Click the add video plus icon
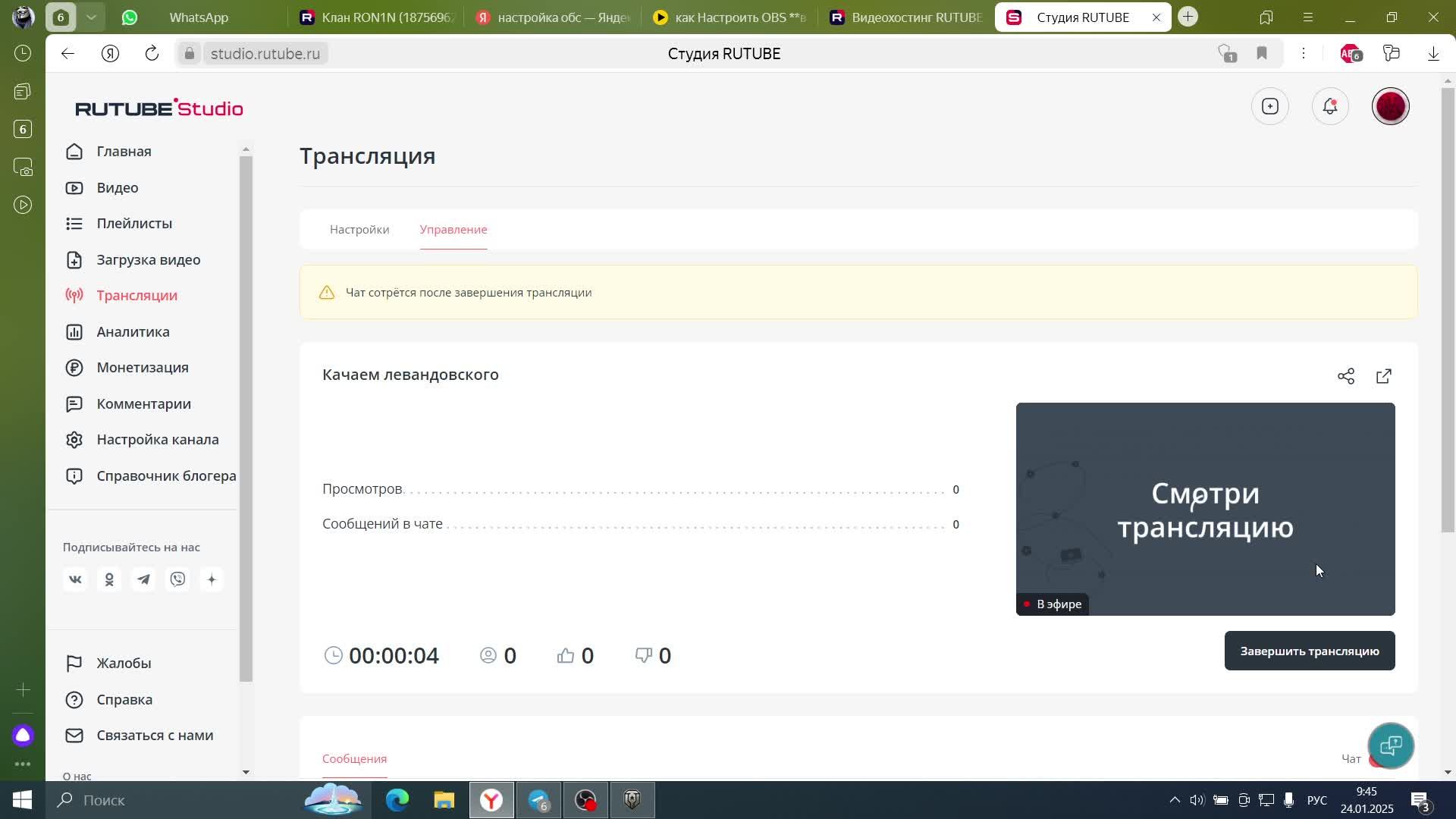The image size is (1456, 819). tap(1270, 107)
